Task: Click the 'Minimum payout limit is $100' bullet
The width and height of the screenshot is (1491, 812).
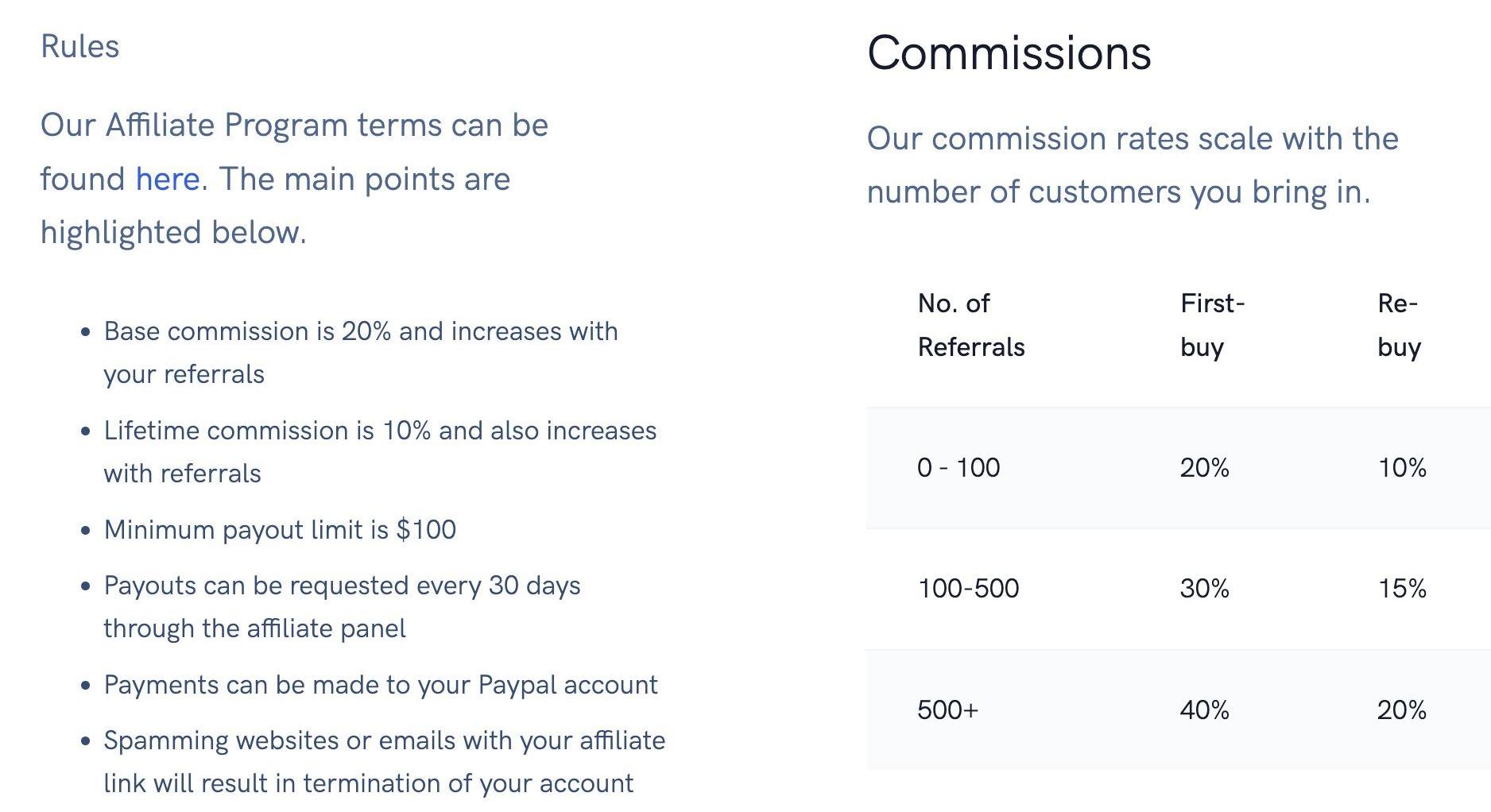Action: [280, 530]
